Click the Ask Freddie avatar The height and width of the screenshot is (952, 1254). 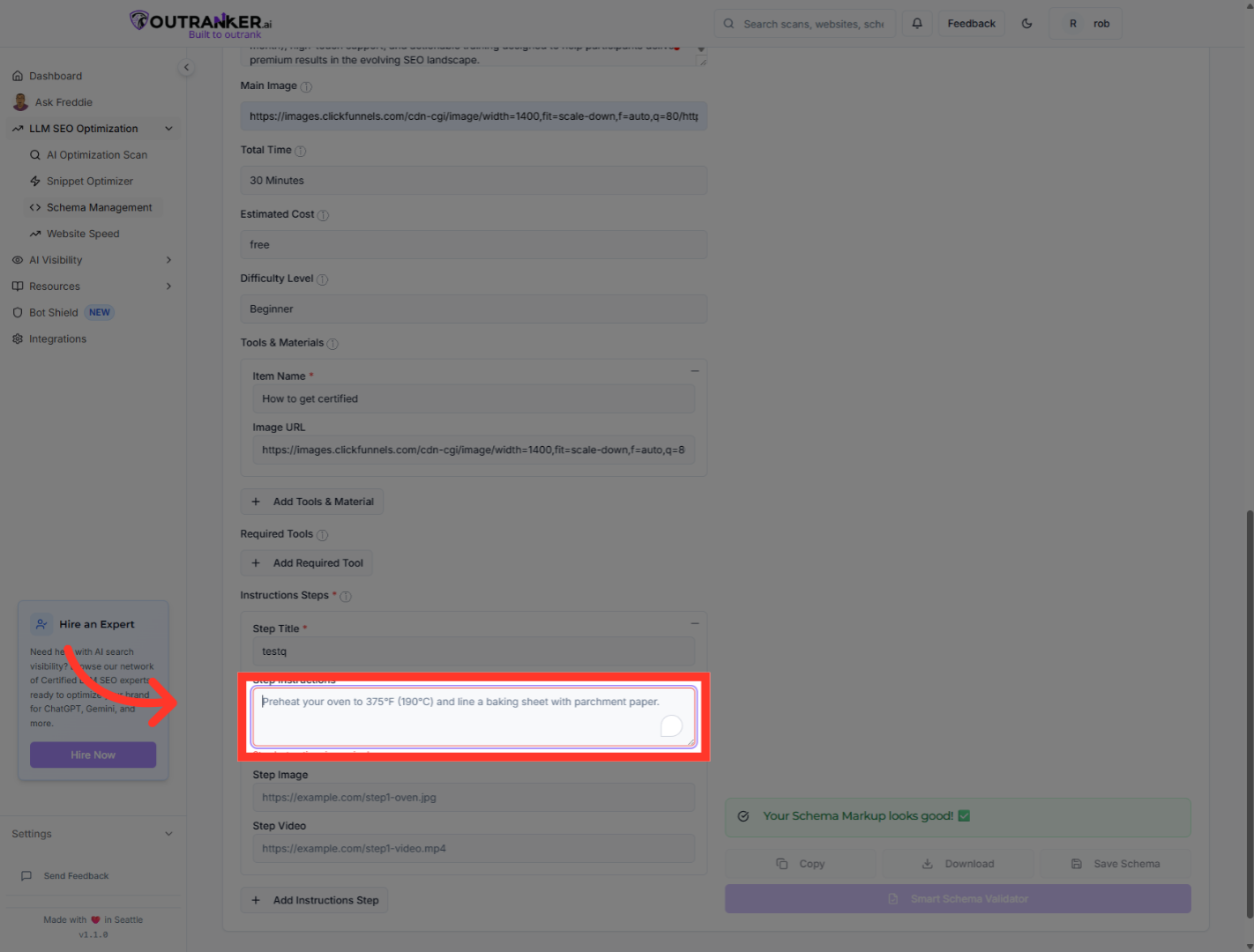[20, 102]
